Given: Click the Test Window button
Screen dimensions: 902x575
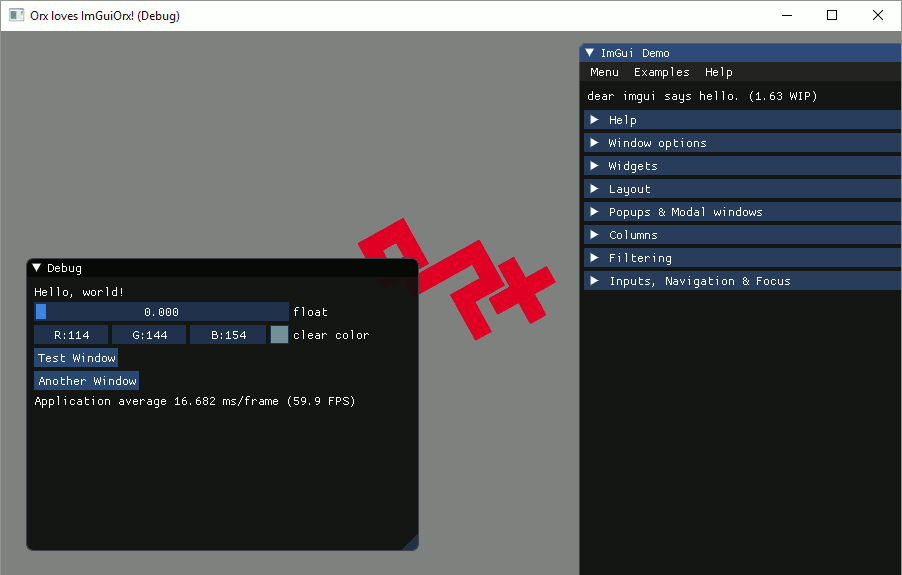Looking at the screenshot, I should pyautogui.click(x=76, y=358).
